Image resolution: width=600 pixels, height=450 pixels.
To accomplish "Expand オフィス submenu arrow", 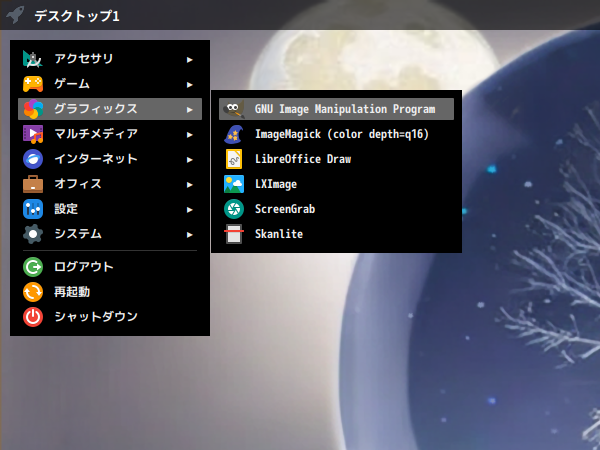I will click(189, 185).
